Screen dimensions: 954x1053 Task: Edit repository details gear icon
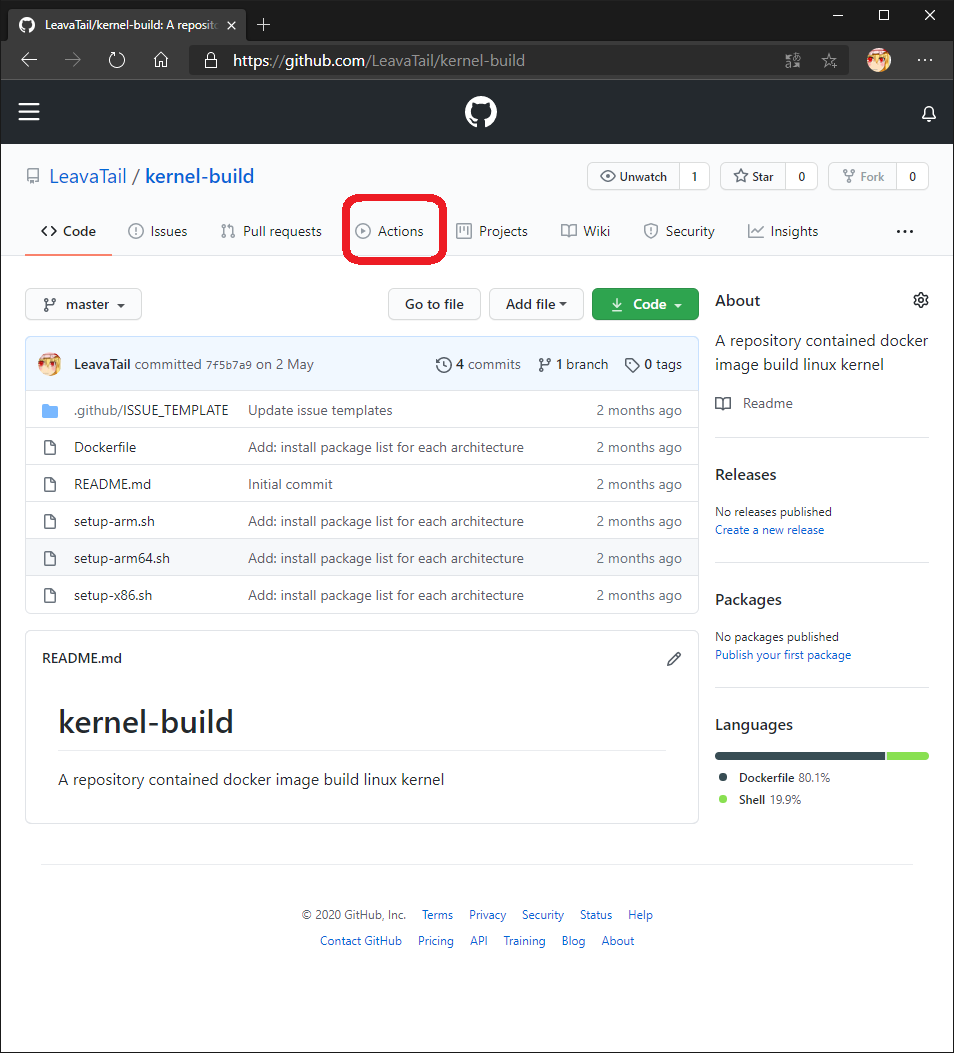pos(920,300)
